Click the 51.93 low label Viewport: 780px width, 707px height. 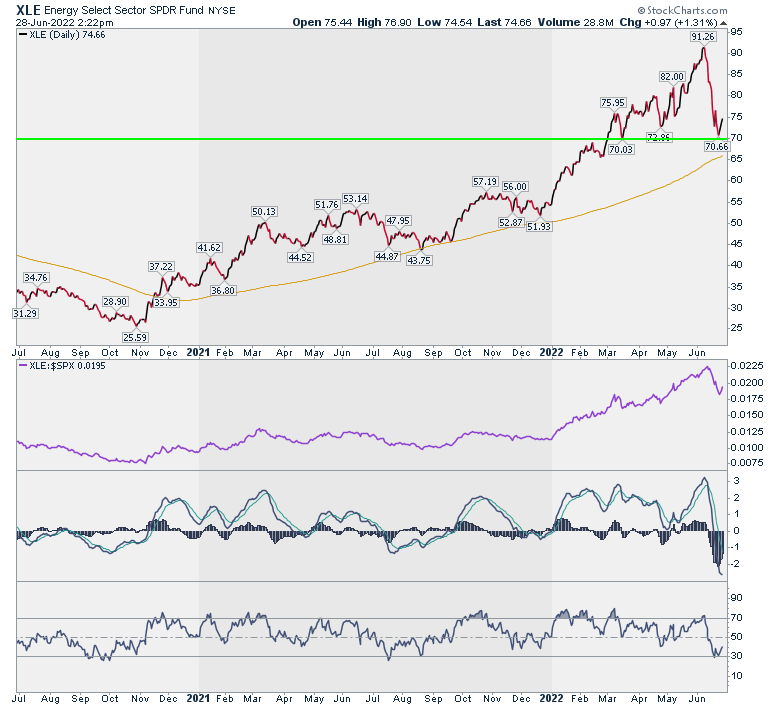coord(539,226)
